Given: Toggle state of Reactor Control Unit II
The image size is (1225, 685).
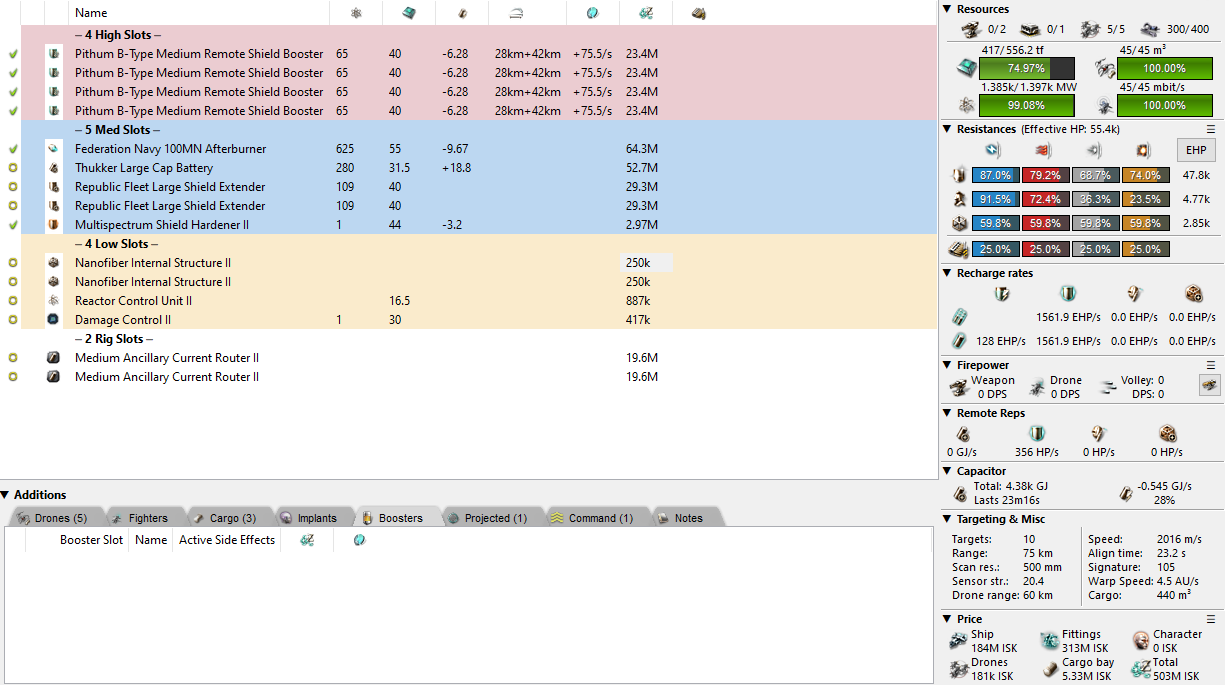Looking at the screenshot, I should click(13, 301).
